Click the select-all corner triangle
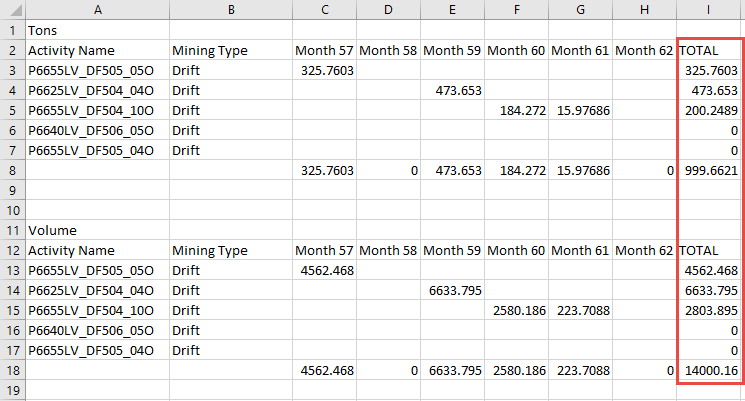The width and height of the screenshot is (745, 401). (12, 10)
